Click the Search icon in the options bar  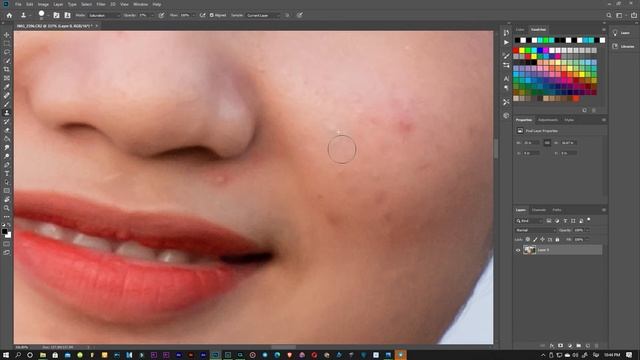click(x=609, y=15)
